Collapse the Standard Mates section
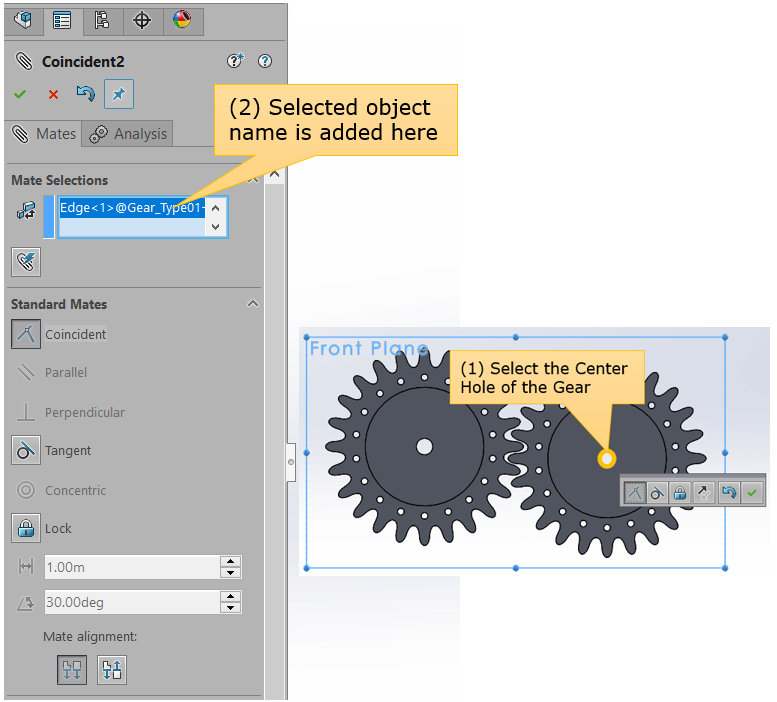The height and width of the screenshot is (702, 777). 253,304
